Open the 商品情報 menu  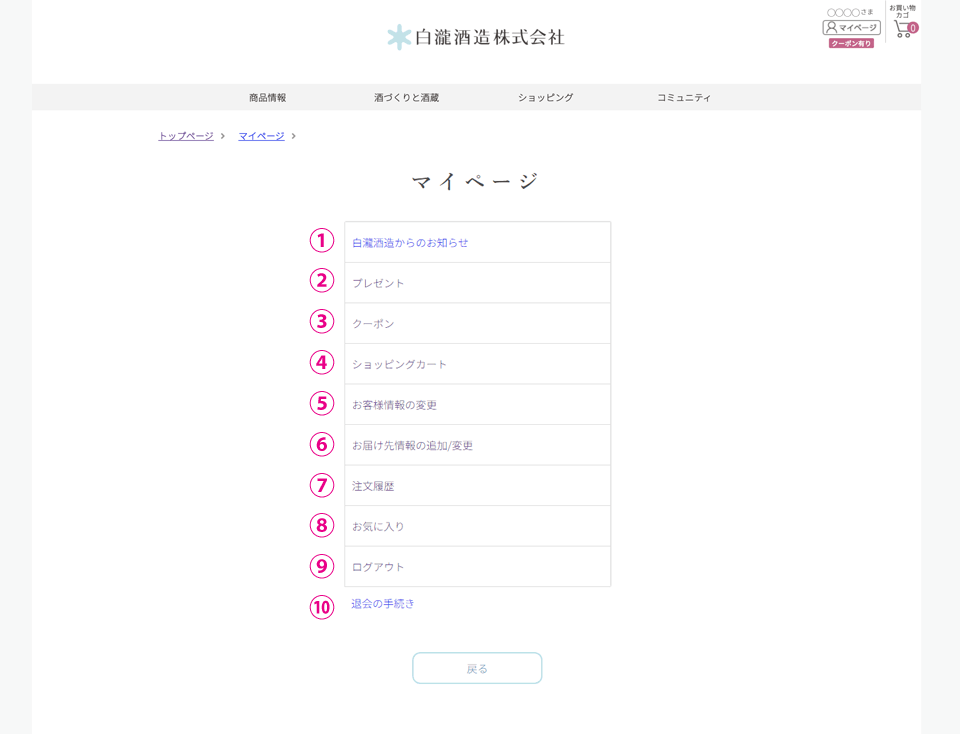pyautogui.click(x=268, y=97)
